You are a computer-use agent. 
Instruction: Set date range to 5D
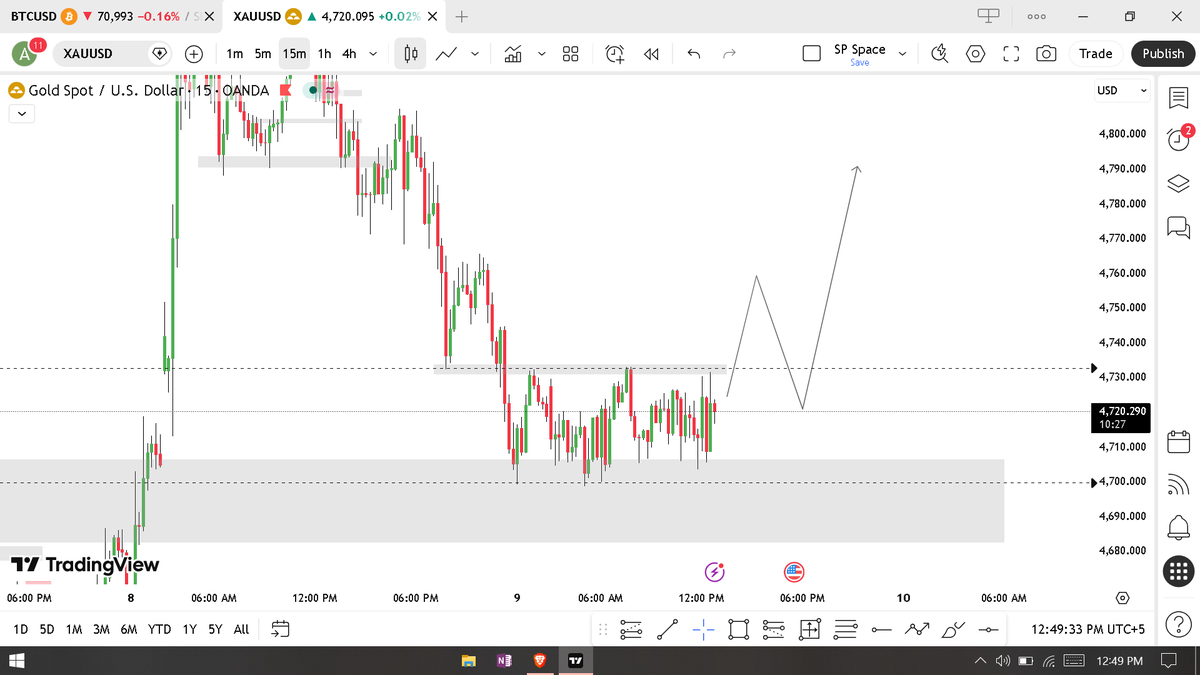(47, 629)
